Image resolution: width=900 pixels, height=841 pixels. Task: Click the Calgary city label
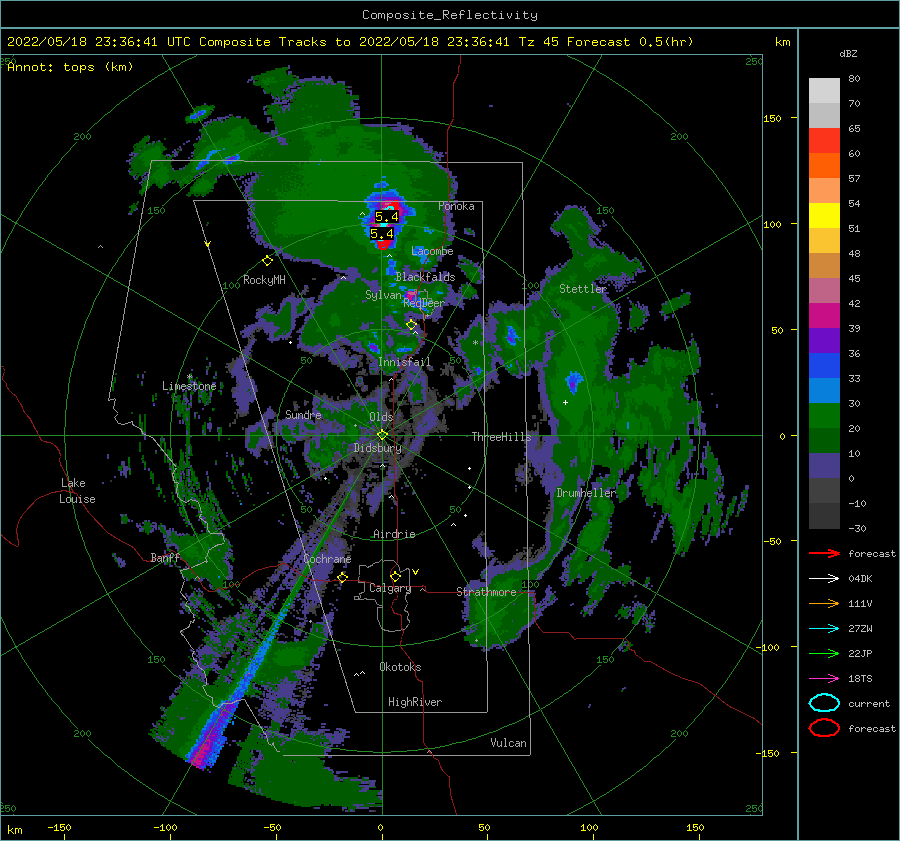tap(390, 588)
